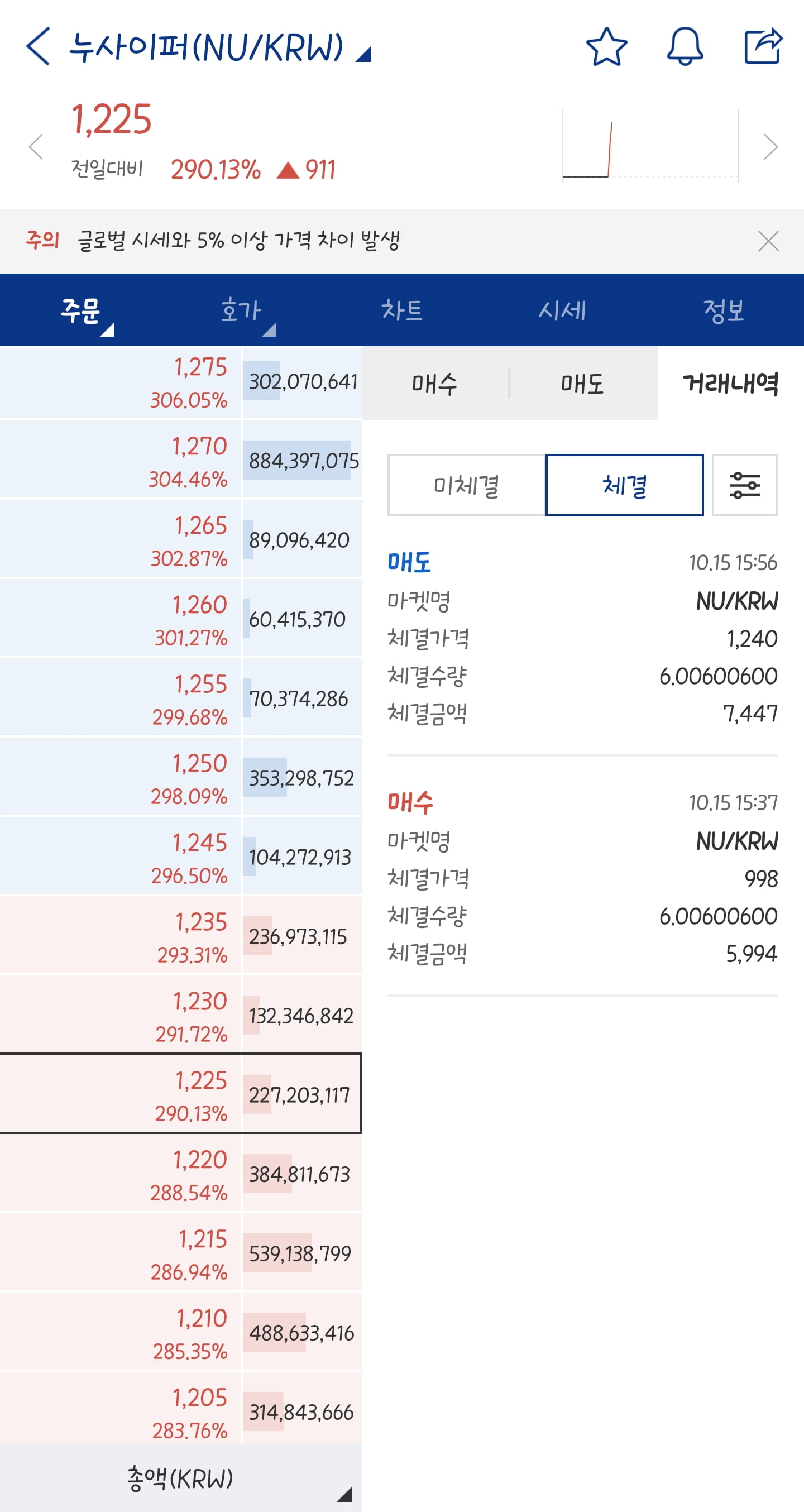The image size is (804, 1512).
Task: Select ask price 1,265
Action: pyautogui.click(x=120, y=539)
